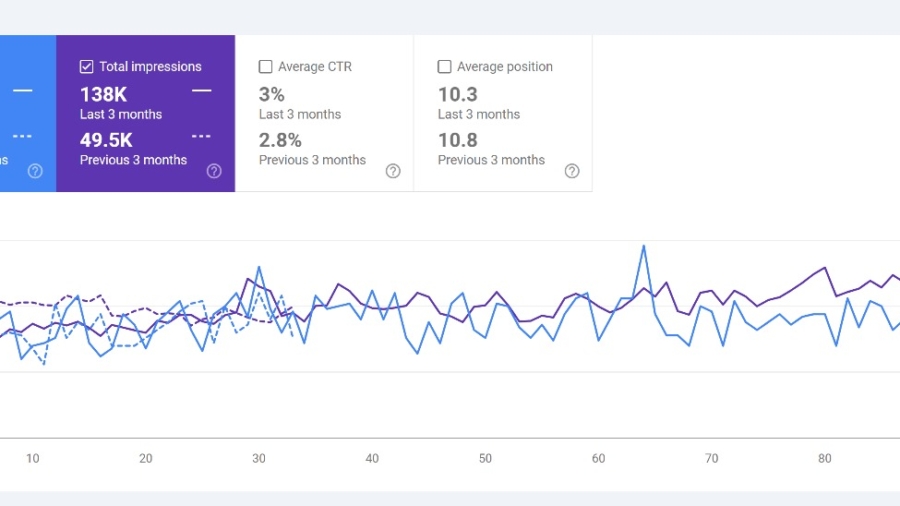Click solid line indicator on blue clicks card
The image size is (900, 506).
[22, 91]
